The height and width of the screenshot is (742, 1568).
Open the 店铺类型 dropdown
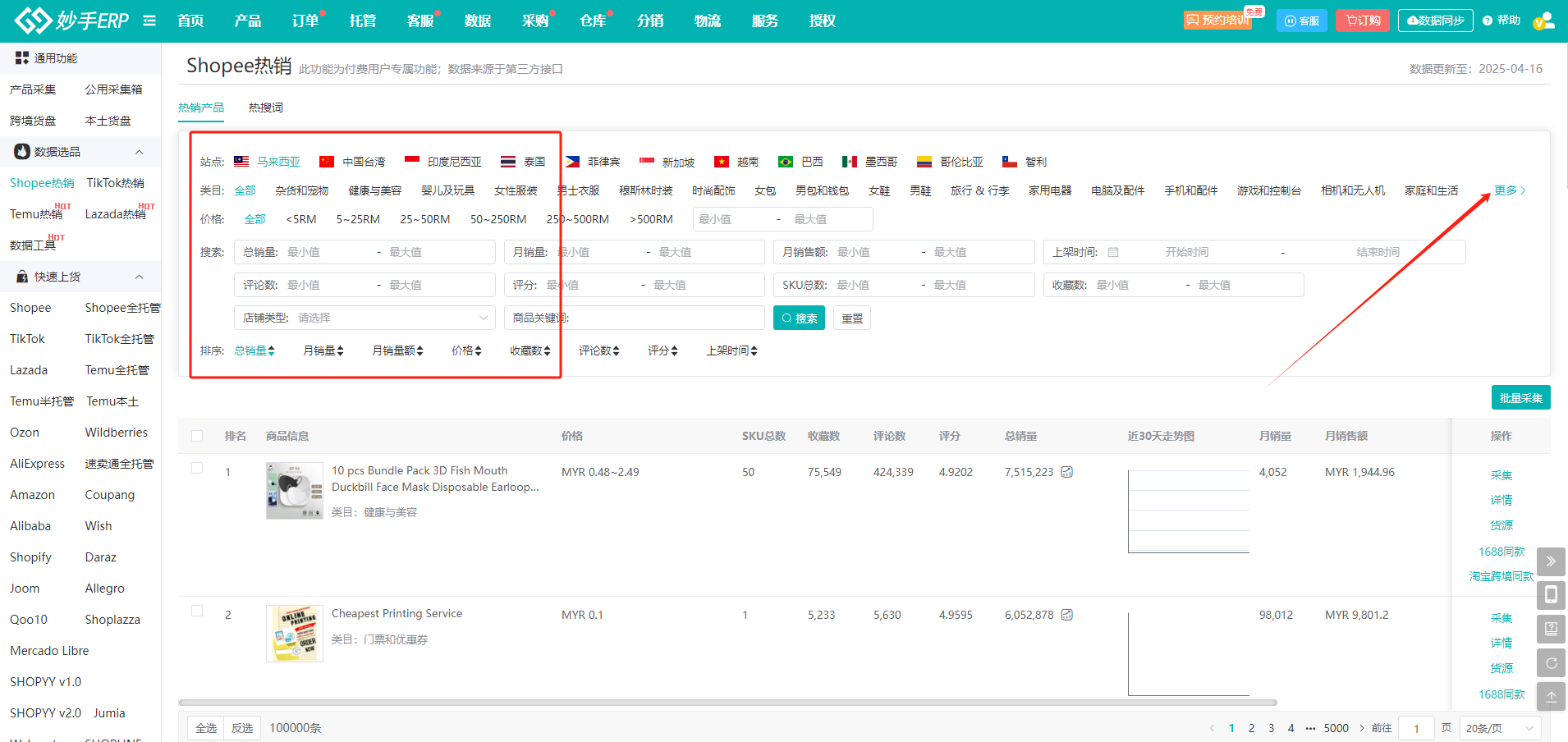[364, 318]
